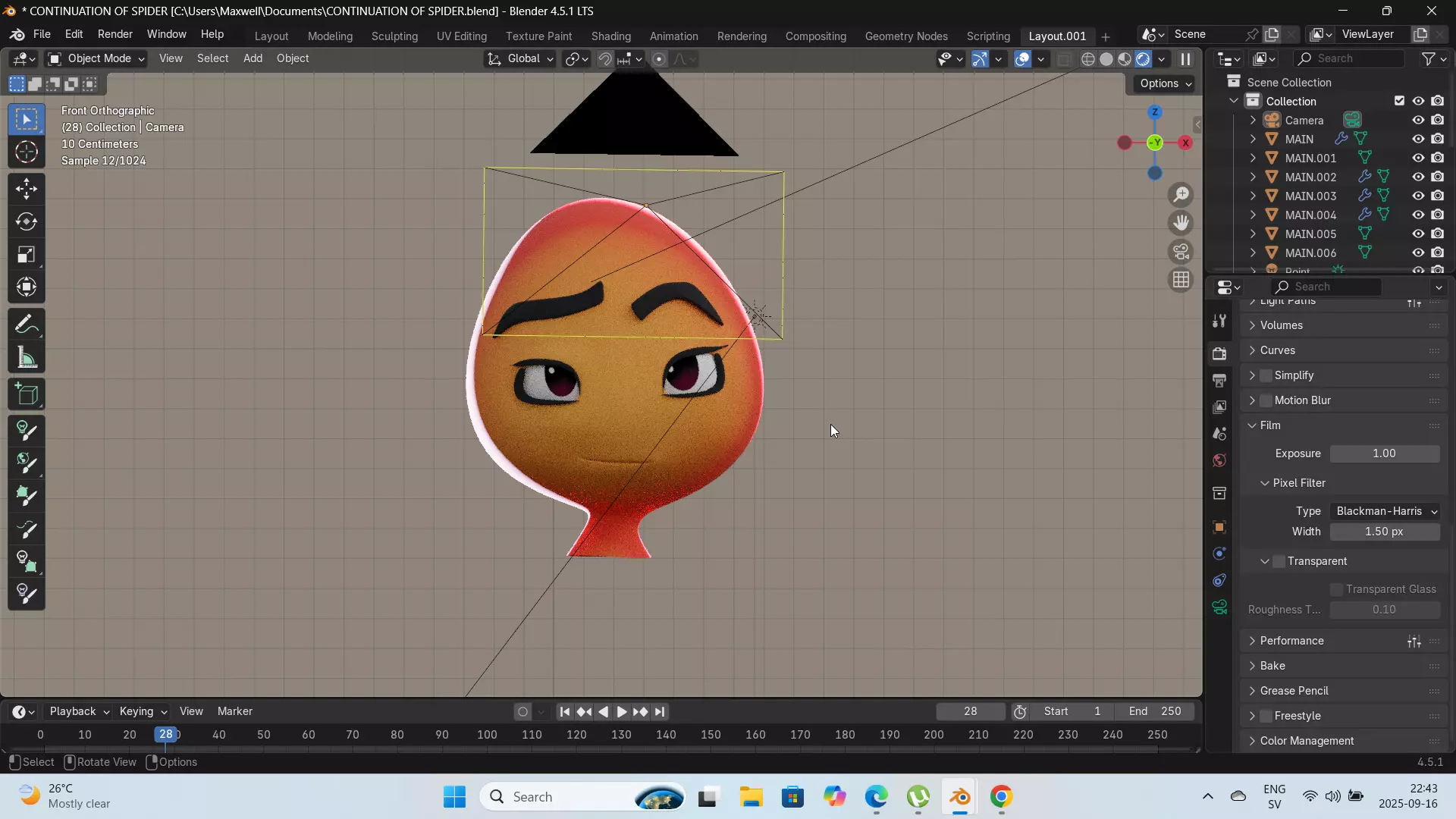Click the outliner Search field
Image resolution: width=1456 pixels, height=819 pixels.
1349,58
